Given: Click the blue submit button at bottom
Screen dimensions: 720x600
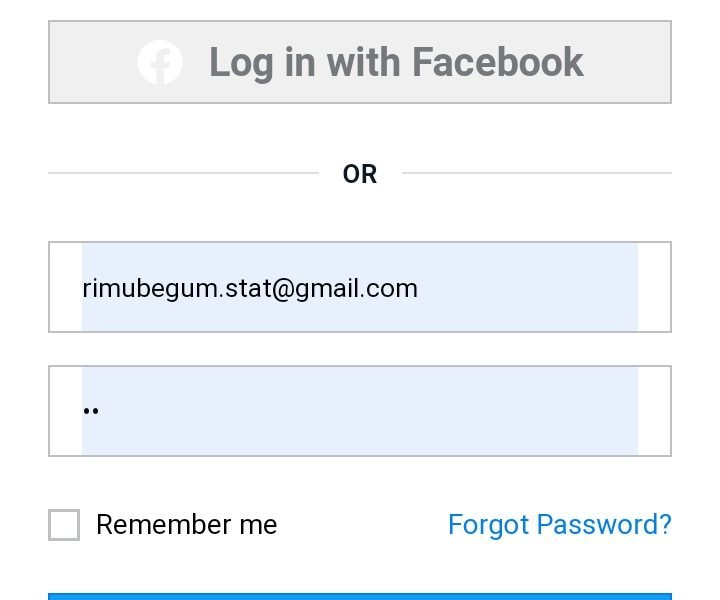Looking at the screenshot, I should click(360, 596).
